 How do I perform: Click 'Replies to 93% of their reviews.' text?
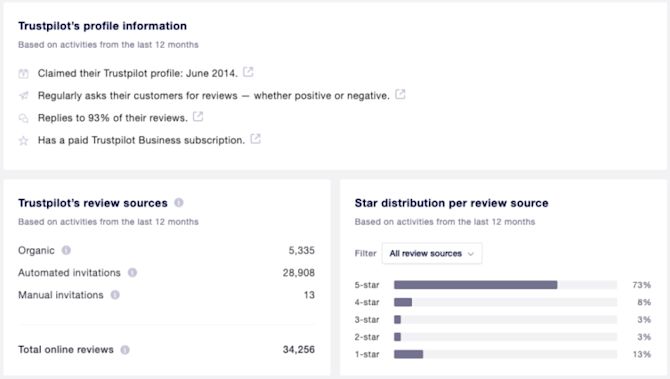pos(113,118)
